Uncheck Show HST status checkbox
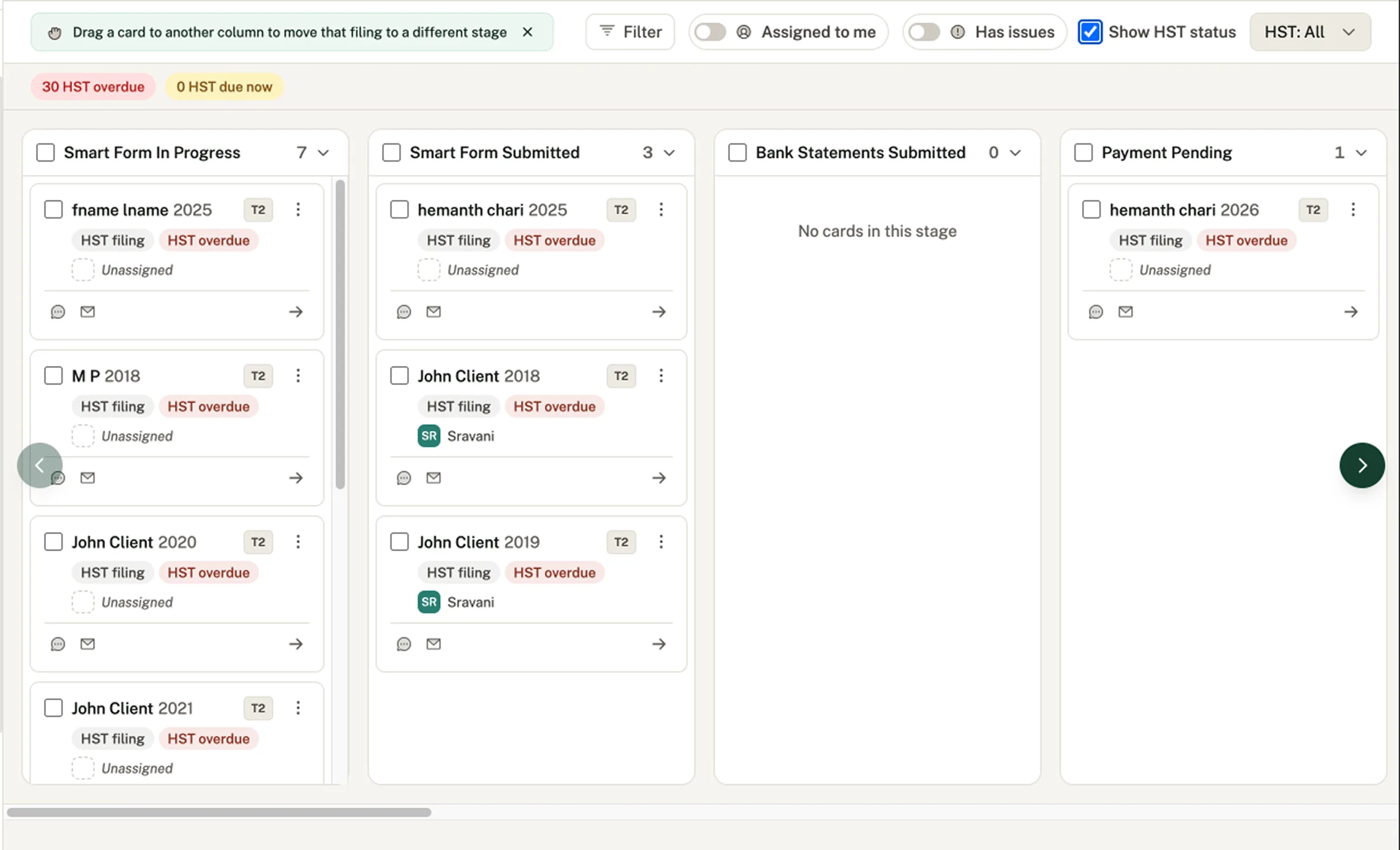Screen dimensions: 1400x850 click(1090, 32)
